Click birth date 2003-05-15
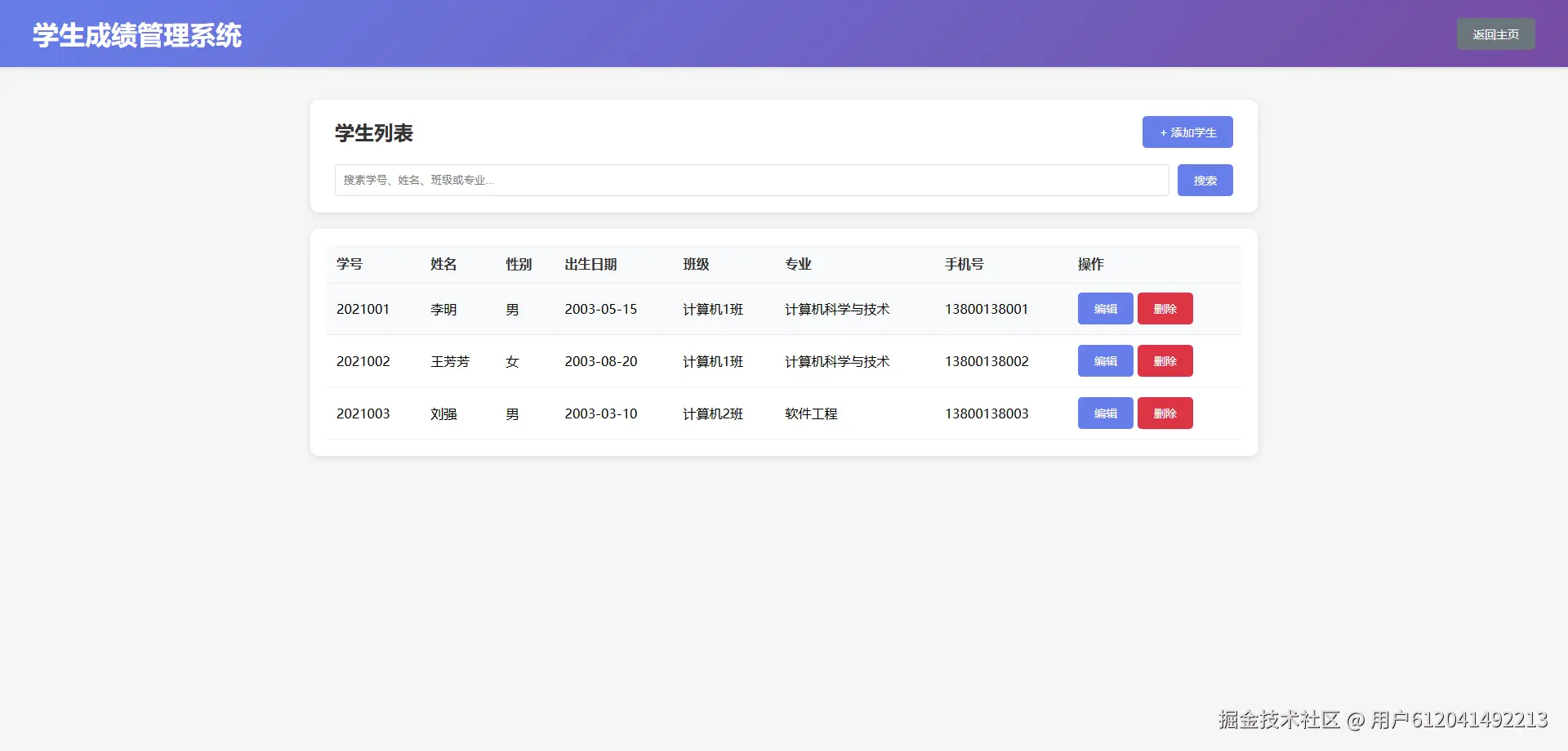1568x751 pixels. (601, 309)
